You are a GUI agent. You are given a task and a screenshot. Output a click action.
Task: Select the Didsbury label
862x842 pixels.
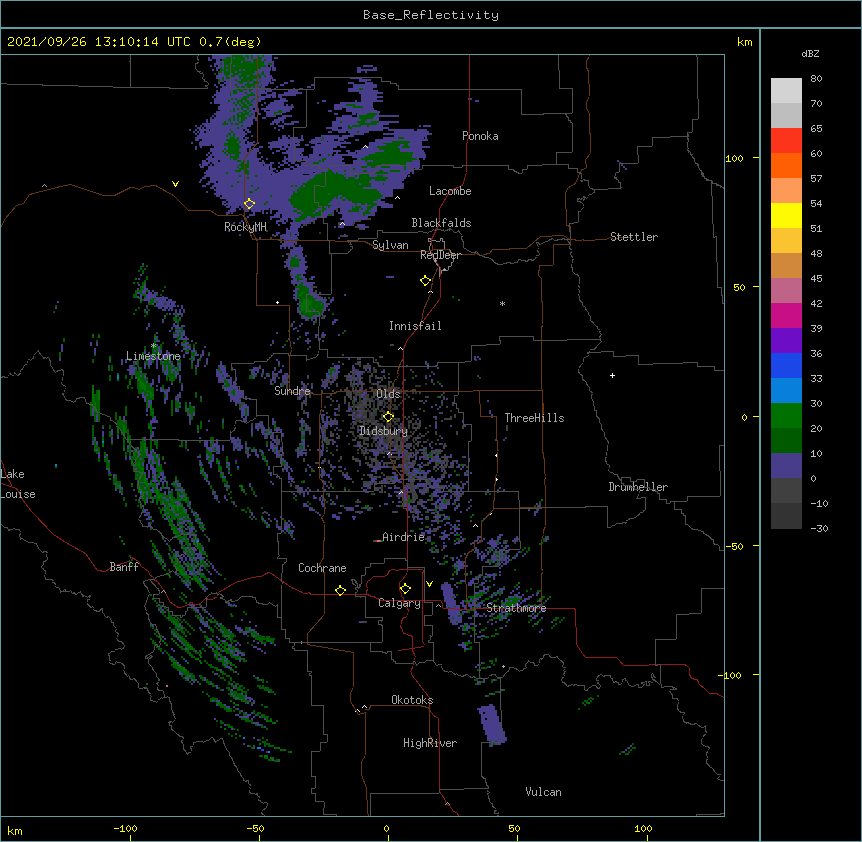(x=383, y=431)
